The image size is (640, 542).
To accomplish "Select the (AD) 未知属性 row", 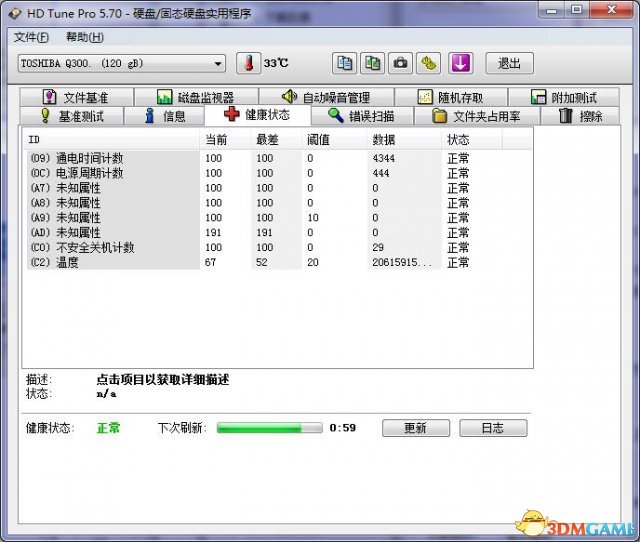I will 279,232.
